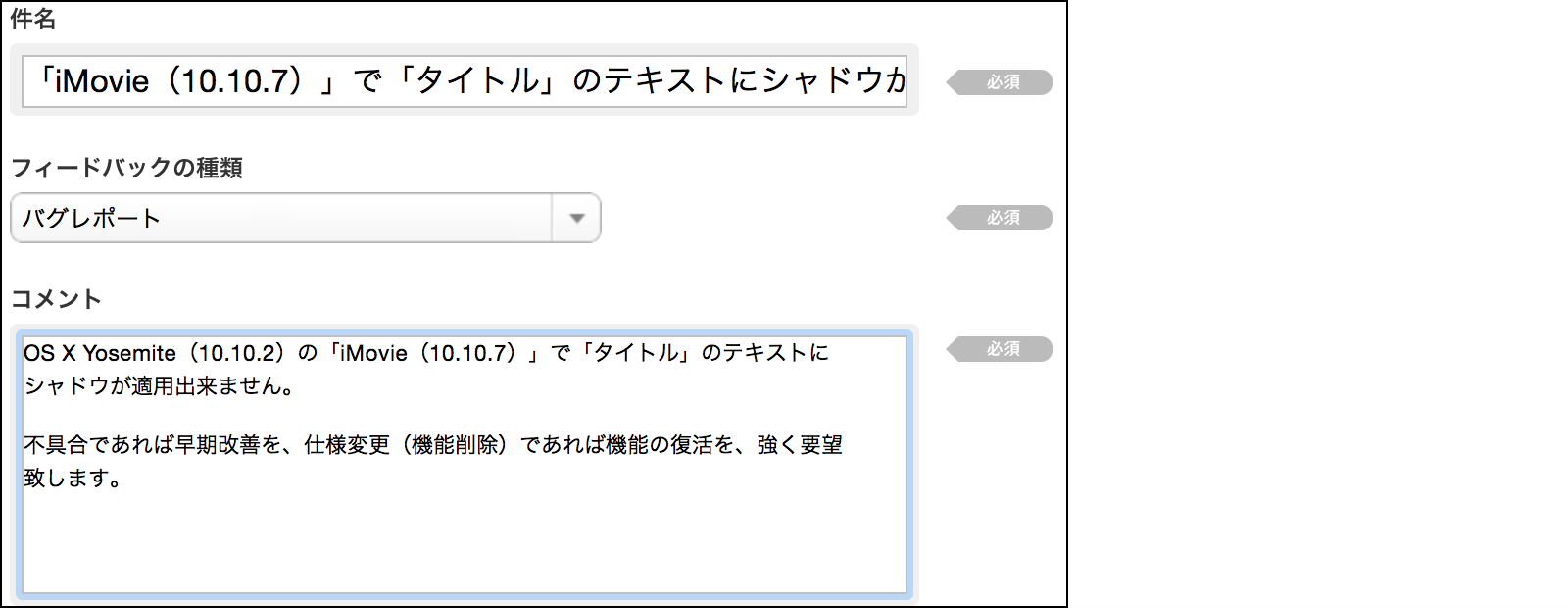Click the 件名 field label
The height and width of the screenshot is (608, 1568).
(32, 19)
